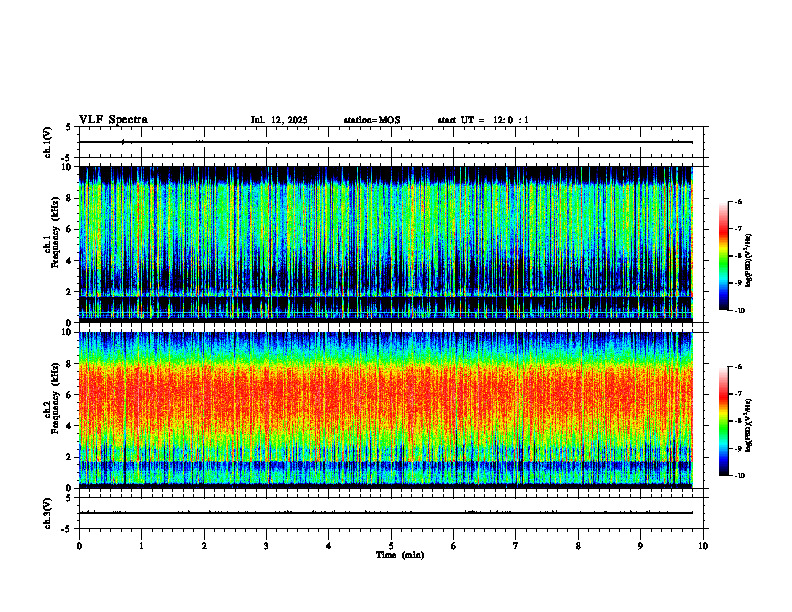This screenshot has width=792, height=612.
Task: Click the "2" tick label on Time axis
Action: (204, 546)
